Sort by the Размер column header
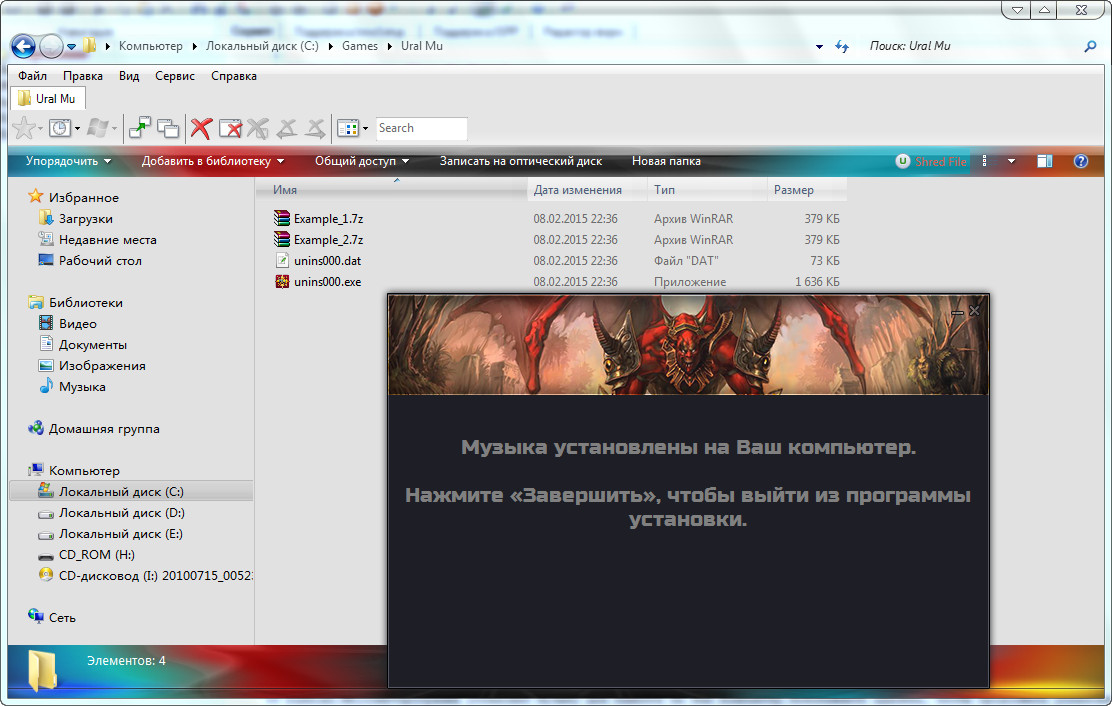This screenshot has height=706, width=1112. (807, 190)
